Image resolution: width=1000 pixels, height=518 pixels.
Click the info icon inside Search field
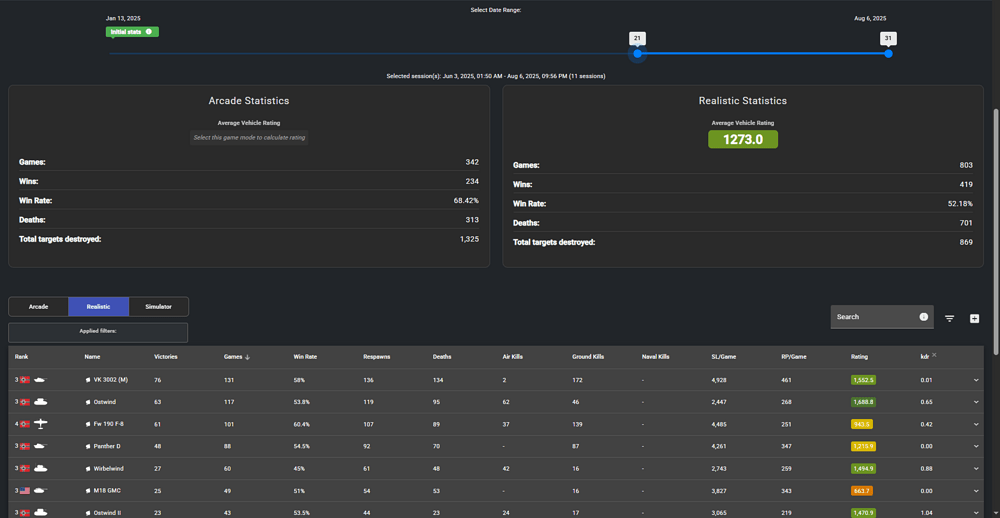[923, 317]
